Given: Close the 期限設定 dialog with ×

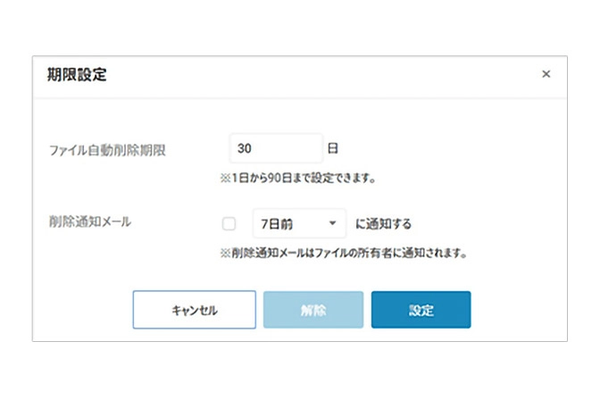Looking at the screenshot, I should [546, 74].
